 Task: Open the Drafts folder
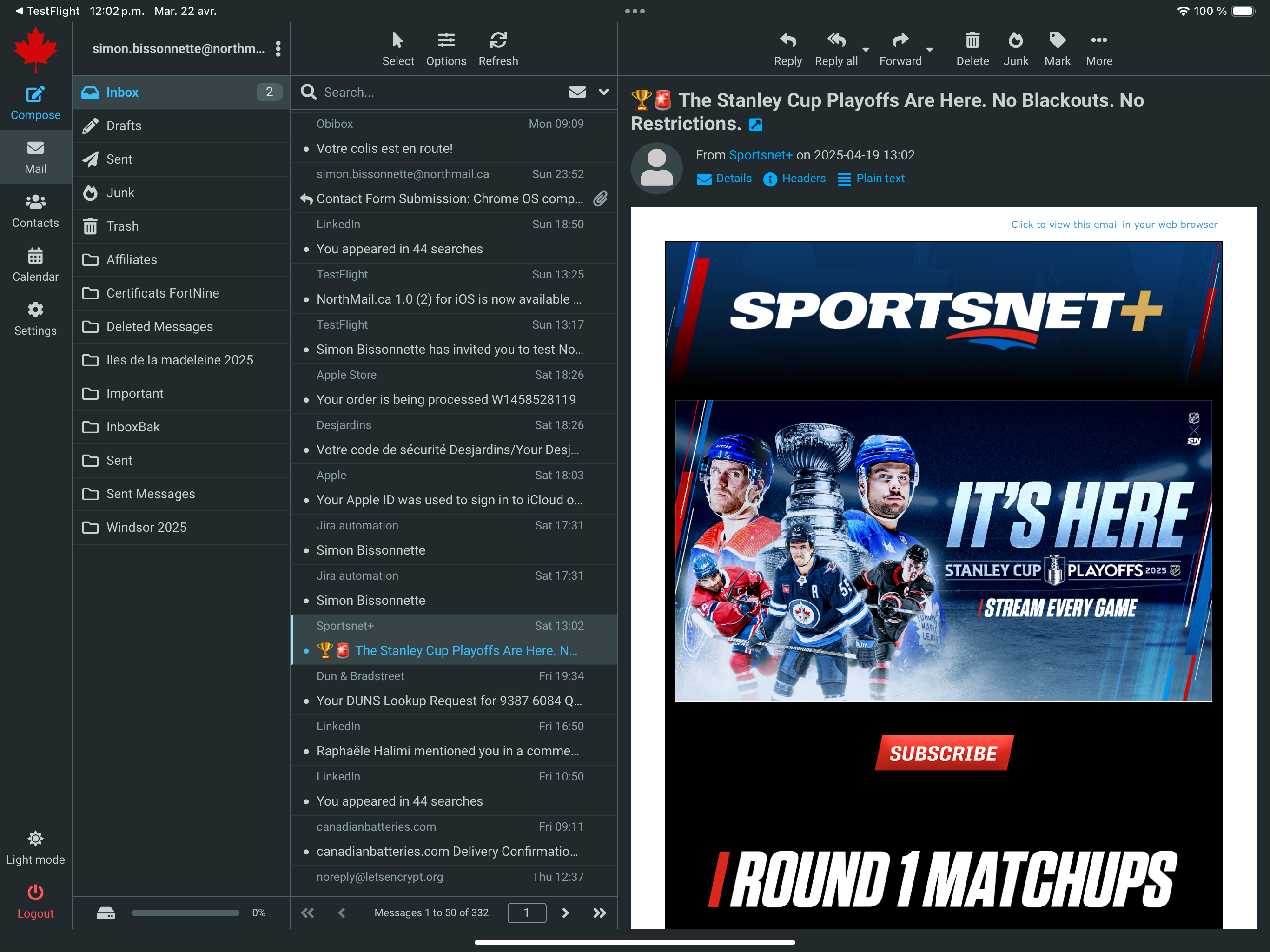tap(181, 126)
